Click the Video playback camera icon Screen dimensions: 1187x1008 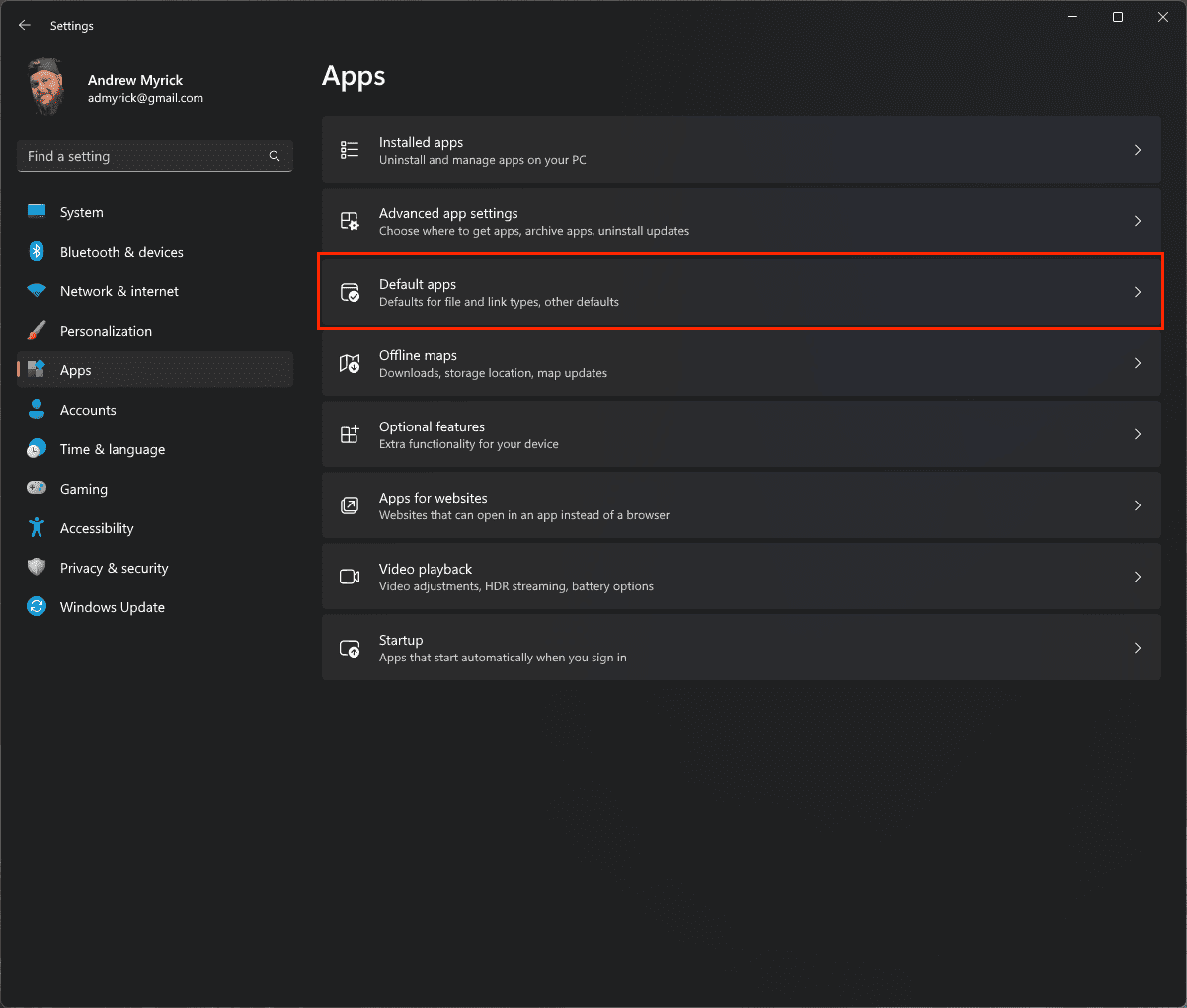[350, 577]
